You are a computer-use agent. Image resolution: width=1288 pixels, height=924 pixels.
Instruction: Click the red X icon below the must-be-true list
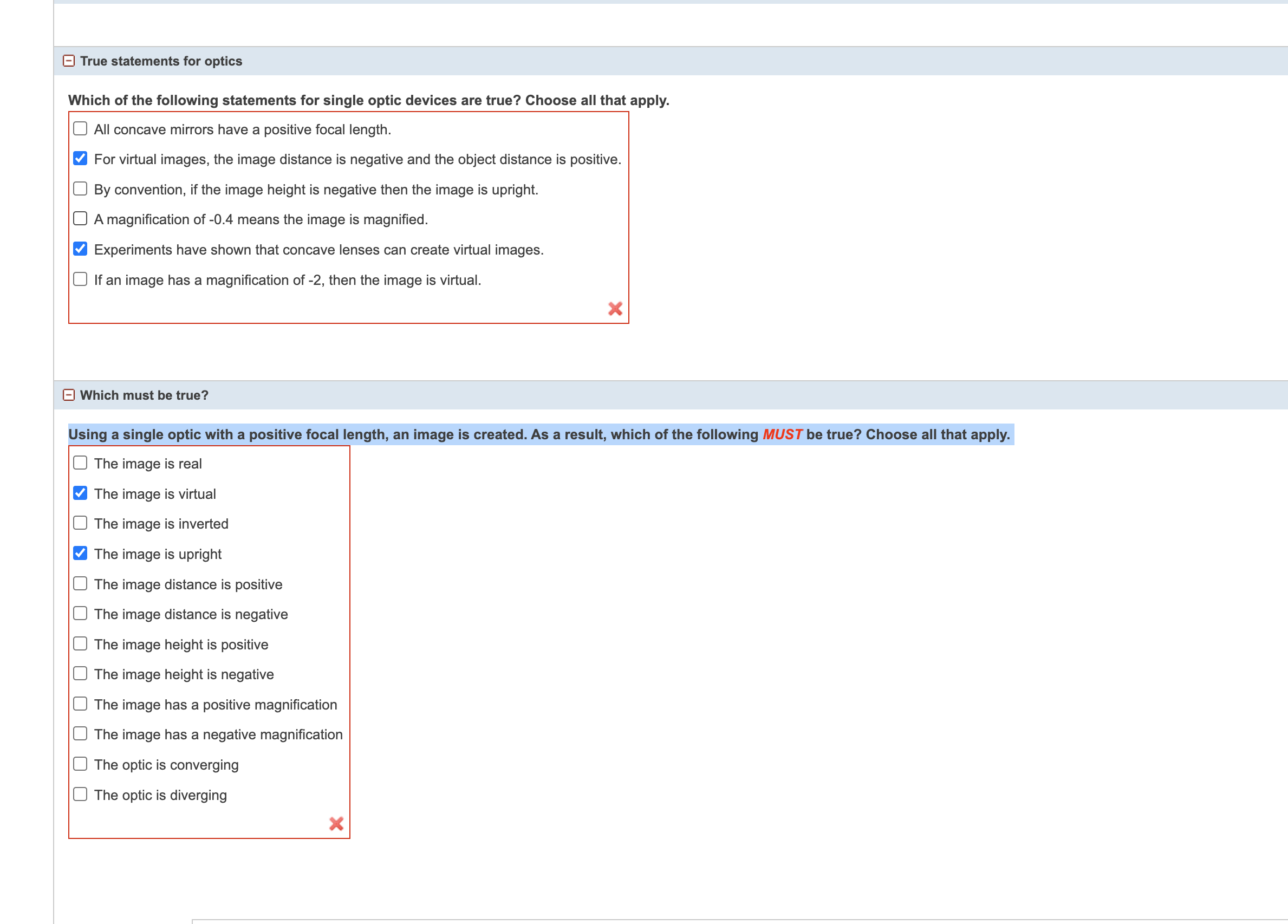336,824
